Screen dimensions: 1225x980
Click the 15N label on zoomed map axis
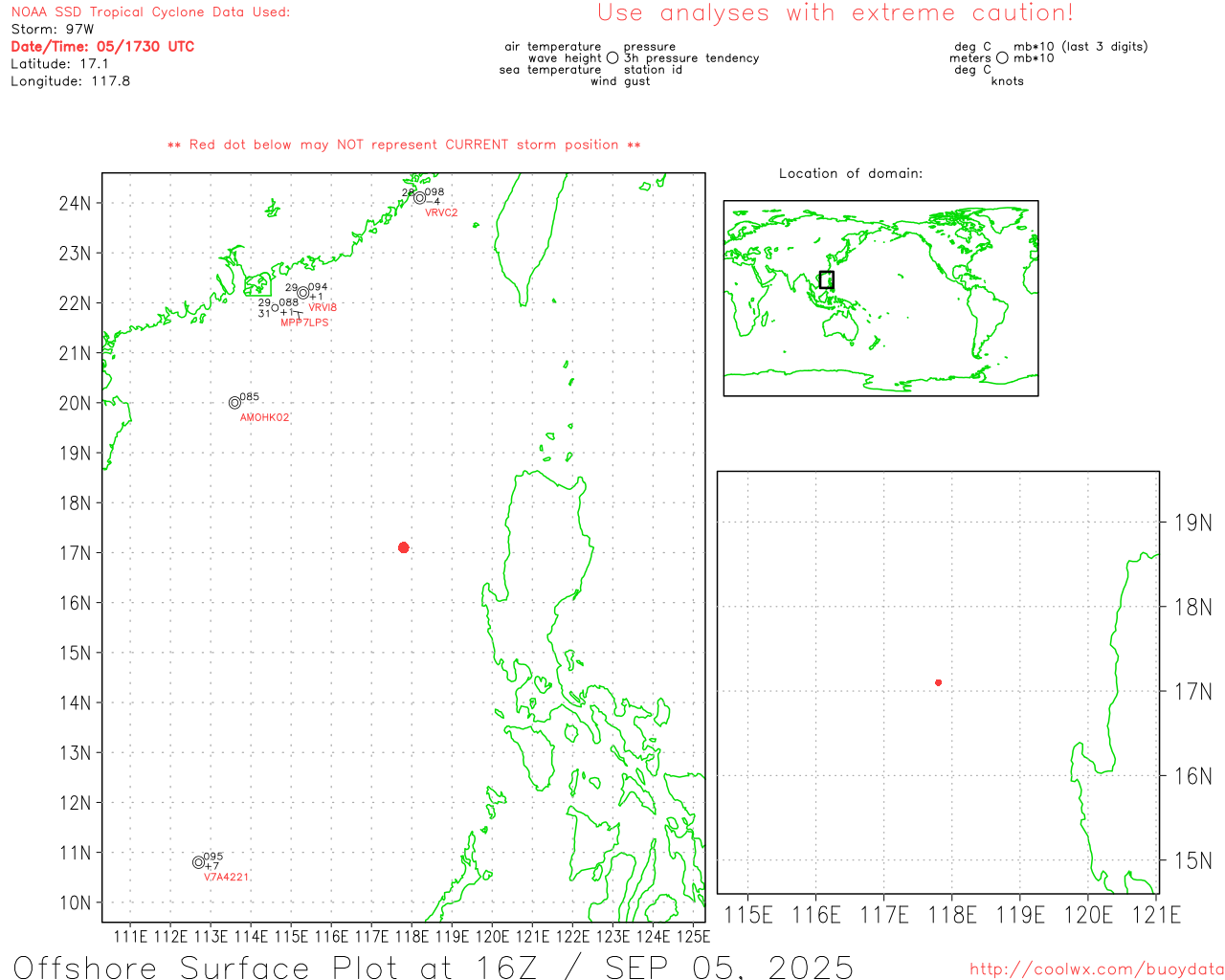1192,860
